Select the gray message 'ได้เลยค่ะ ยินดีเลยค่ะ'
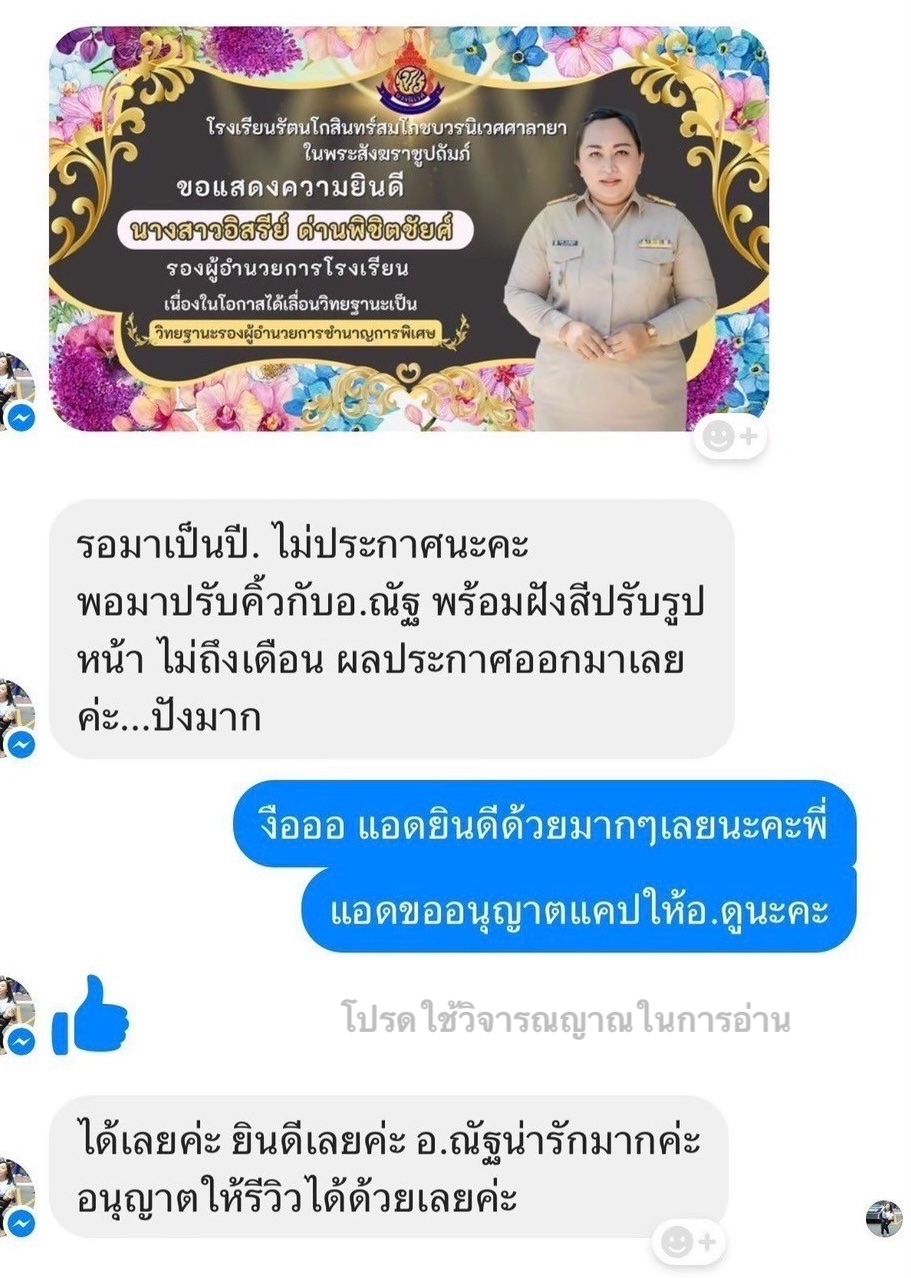911x1278 pixels. (x=389, y=1166)
